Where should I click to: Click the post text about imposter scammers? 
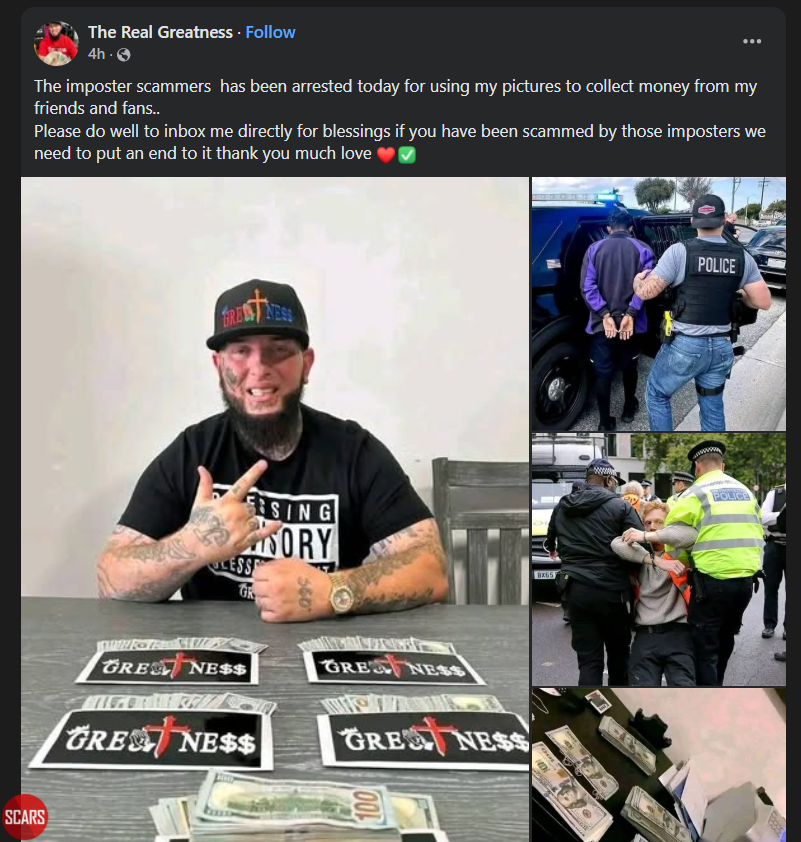(x=400, y=120)
